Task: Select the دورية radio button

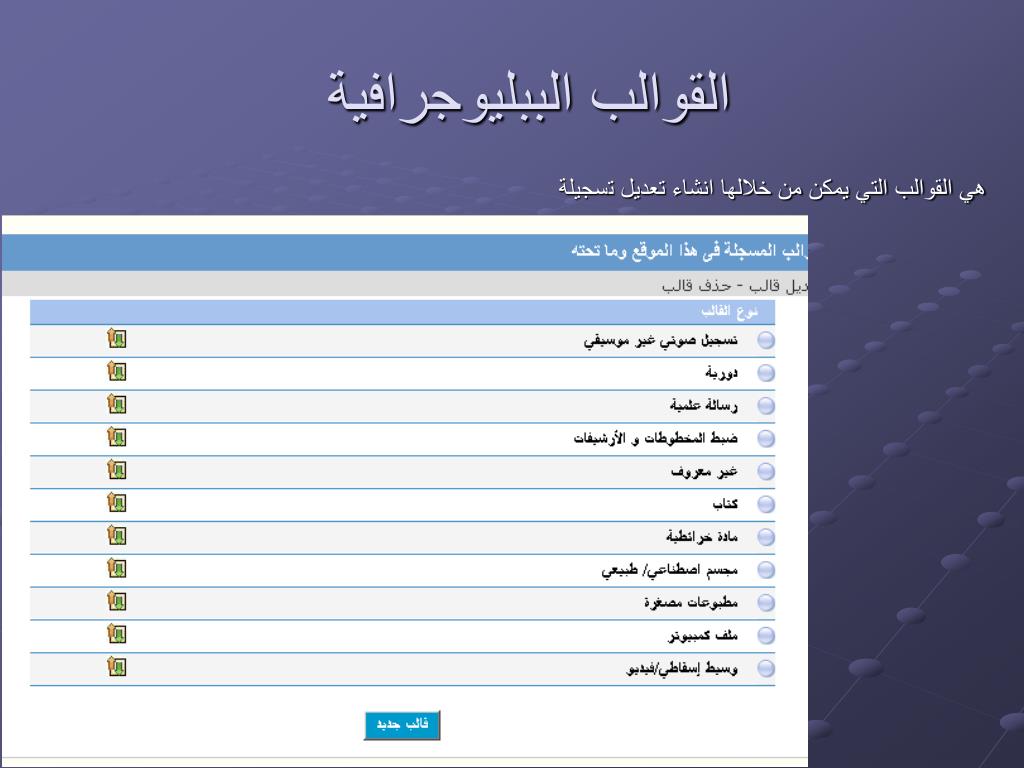Action: point(766,373)
